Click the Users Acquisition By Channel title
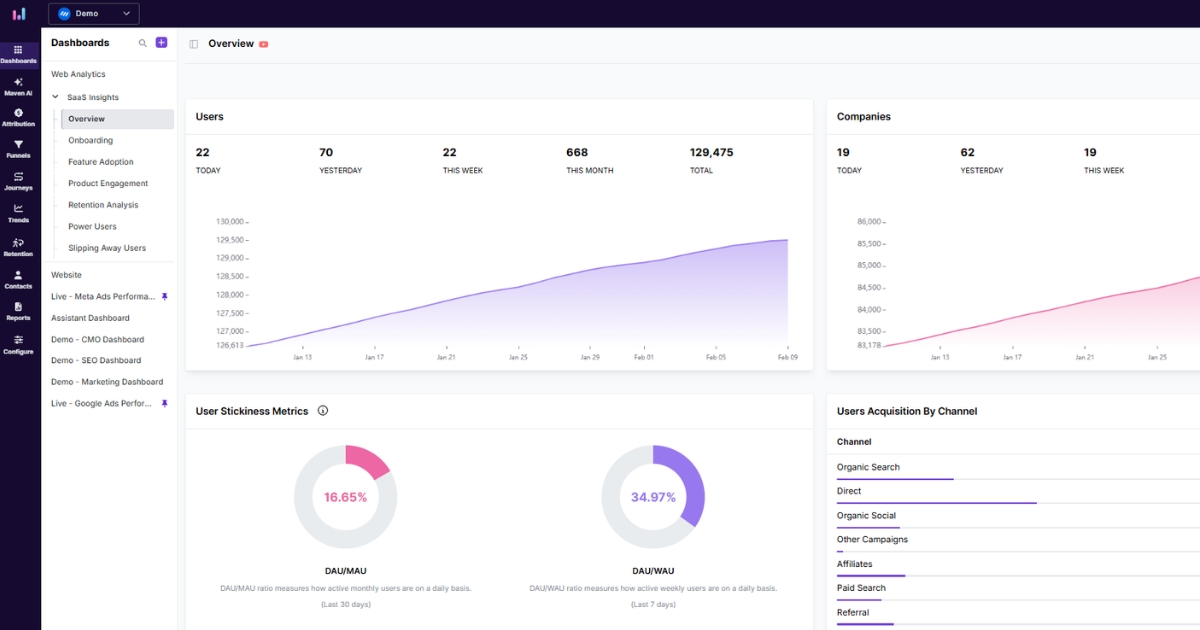The image size is (1200, 630). [907, 411]
